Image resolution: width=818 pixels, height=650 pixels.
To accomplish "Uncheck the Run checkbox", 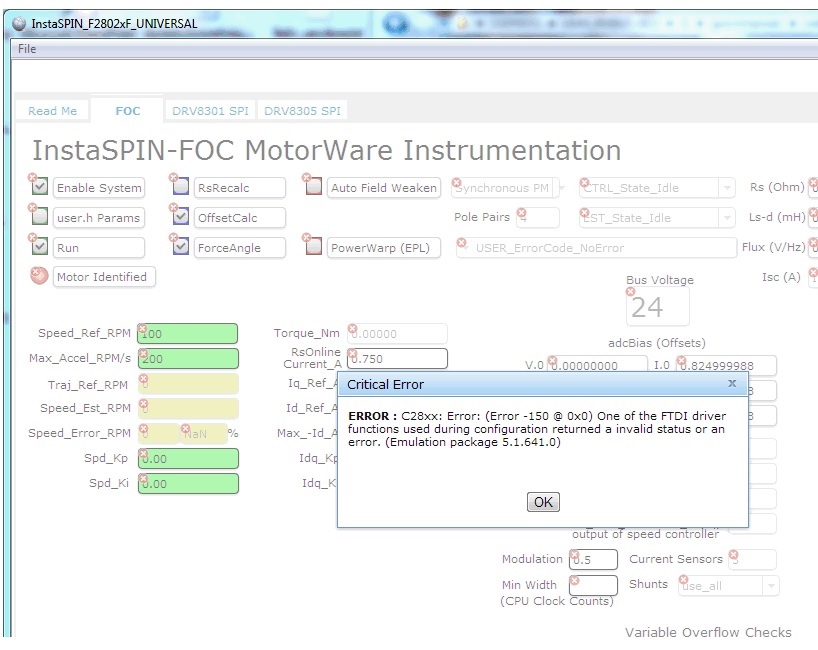I will [40, 247].
